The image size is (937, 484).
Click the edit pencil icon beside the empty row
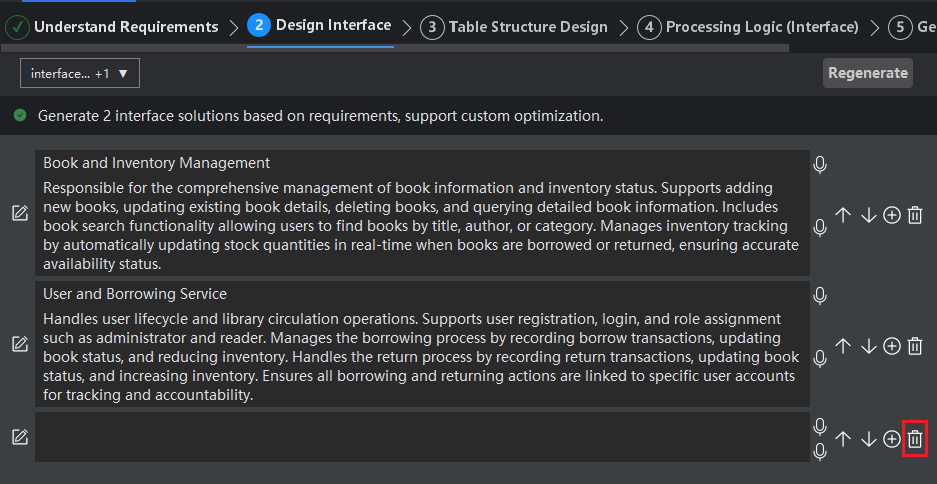[20, 437]
